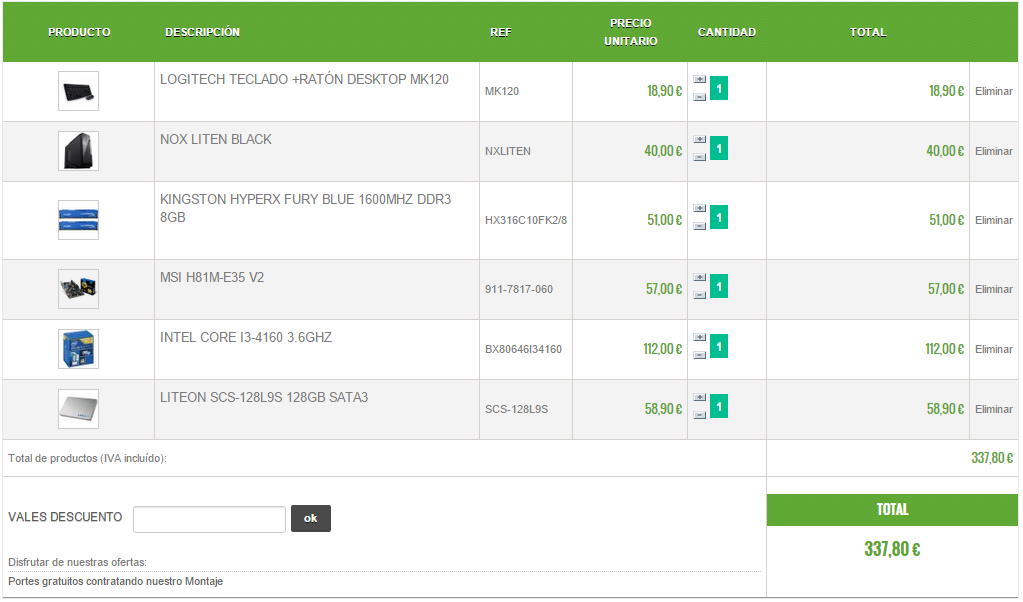Click the Vales Descuento input field
The width and height of the screenshot is (1023, 602).
(209, 520)
